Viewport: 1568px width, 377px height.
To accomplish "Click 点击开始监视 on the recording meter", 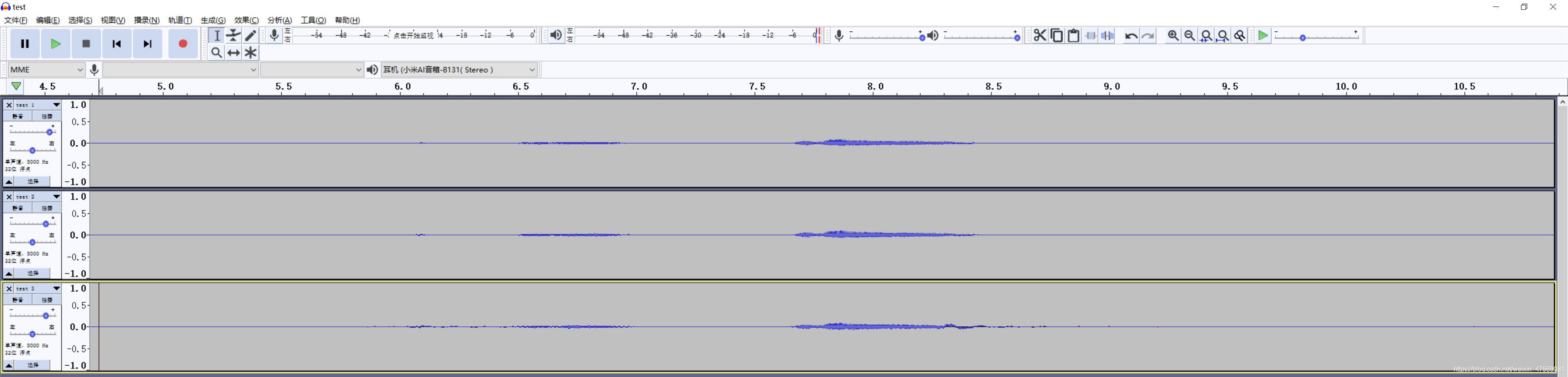I will pos(413,35).
